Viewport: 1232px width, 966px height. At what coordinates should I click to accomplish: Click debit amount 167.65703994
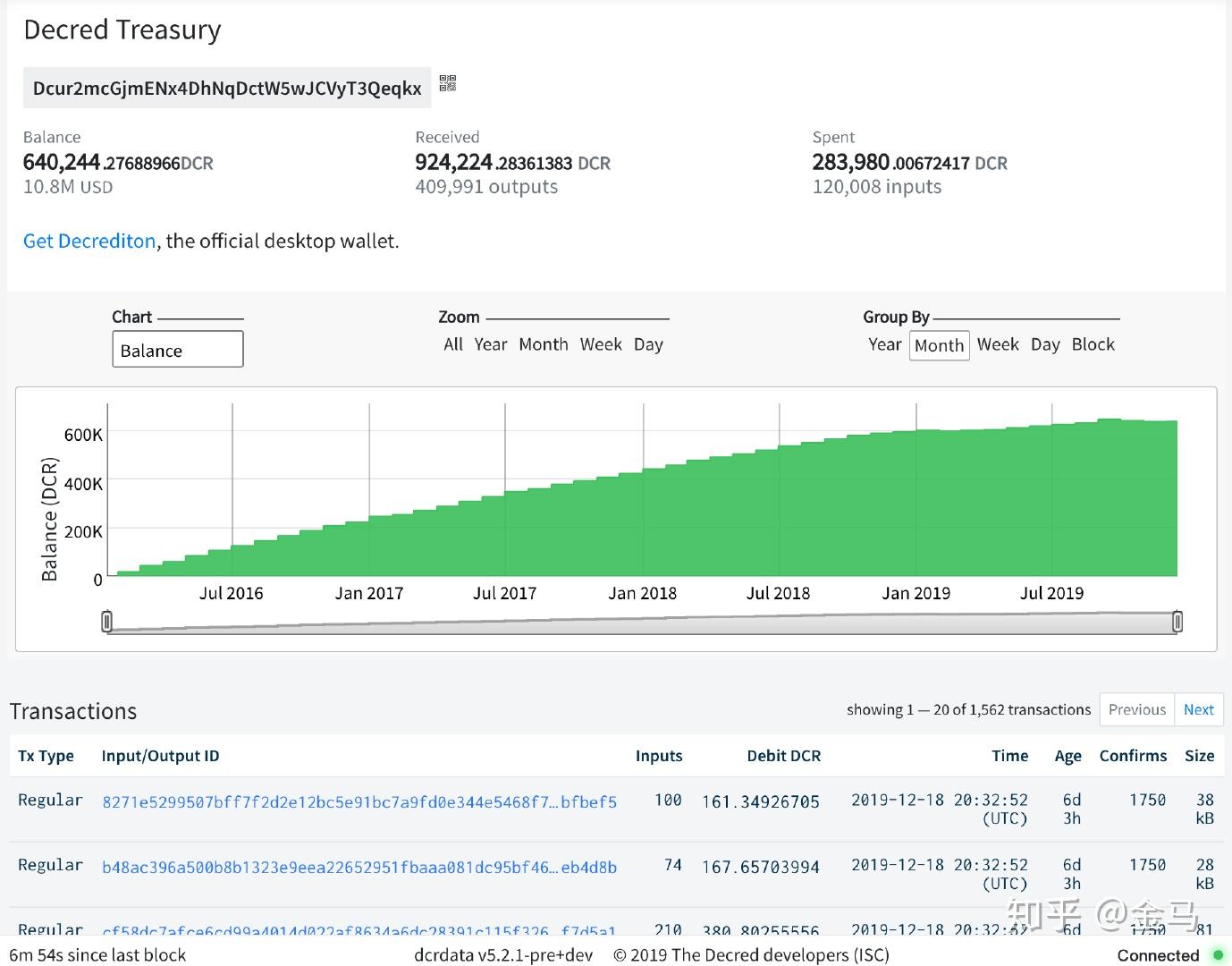click(761, 867)
